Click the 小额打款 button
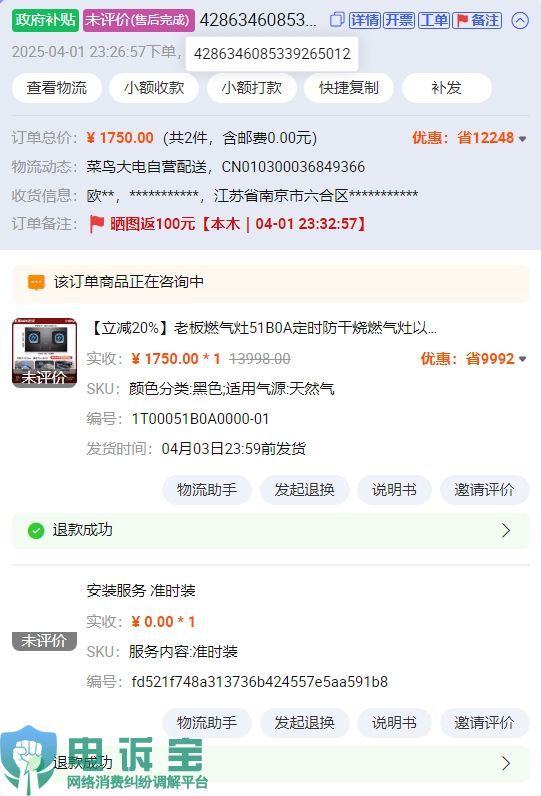Screen dimensions: 541x796 (252, 88)
